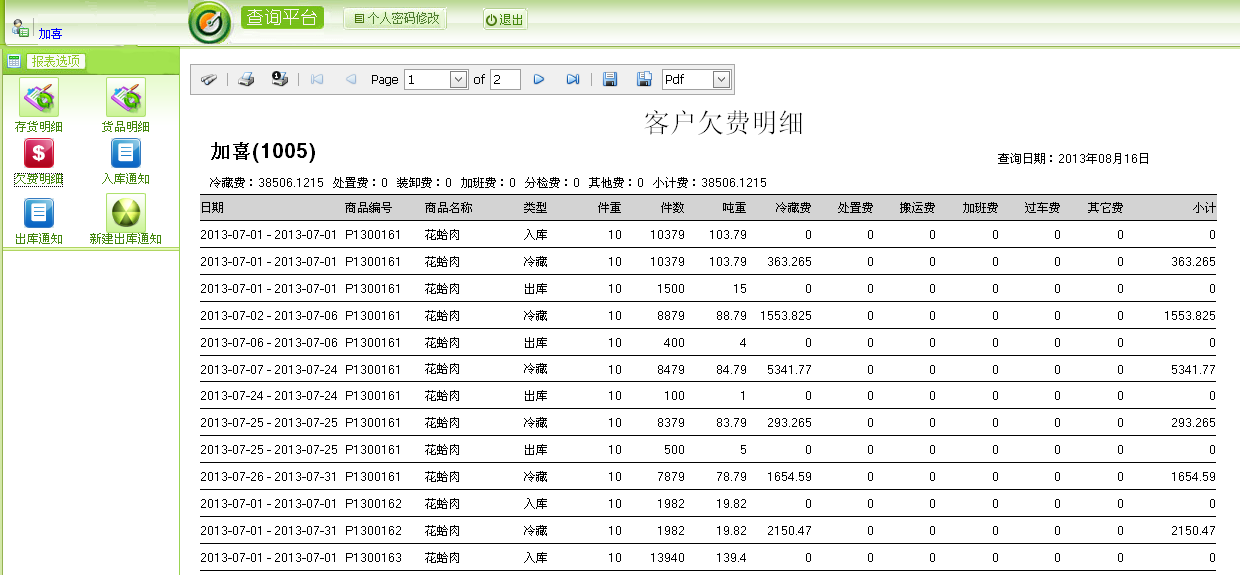1240x575 pixels.
Task: Click 吨重 value 88.79
Action: pos(731,316)
